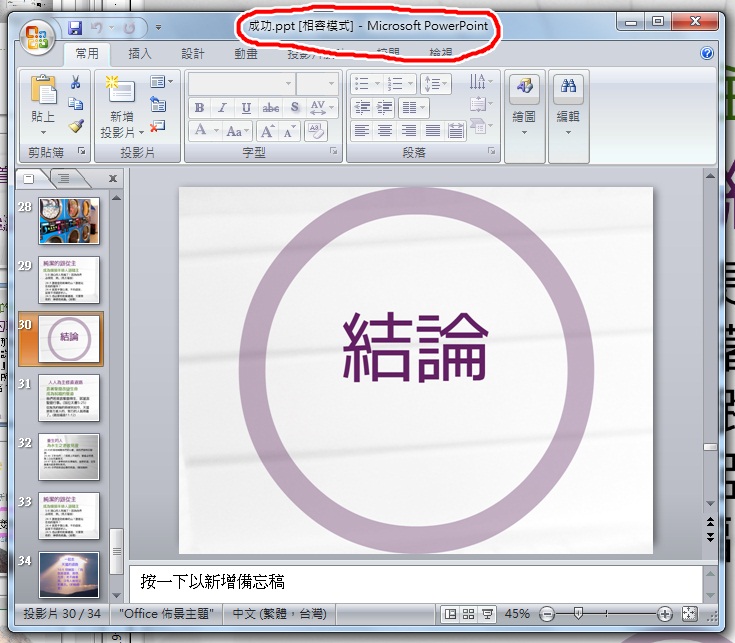The height and width of the screenshot is (643, 735).
Task: Justify paragraph text
Action: [432, 130]
